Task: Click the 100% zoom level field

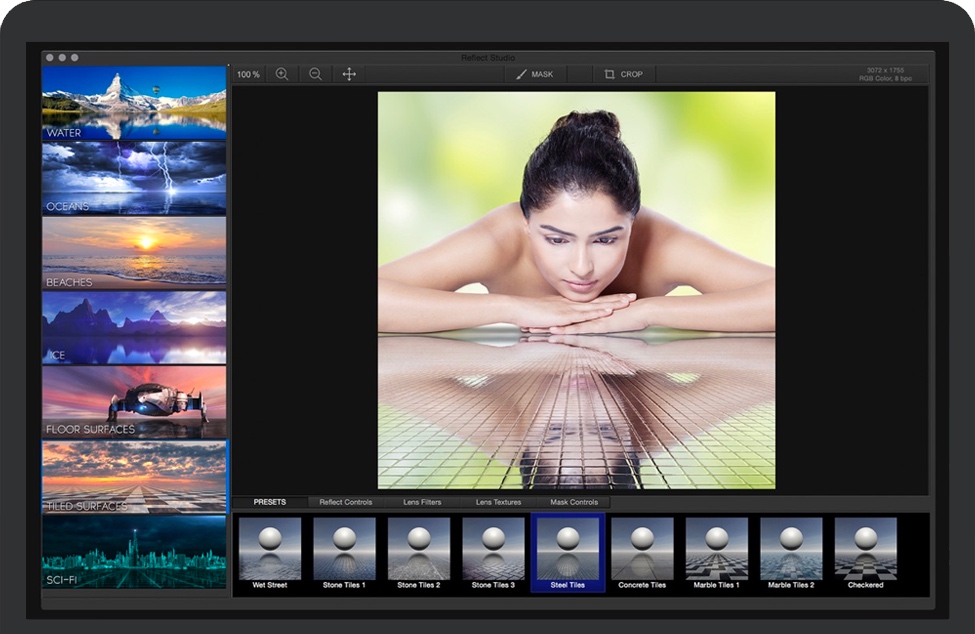Action: pyautogui.click(x=248, y=73)
